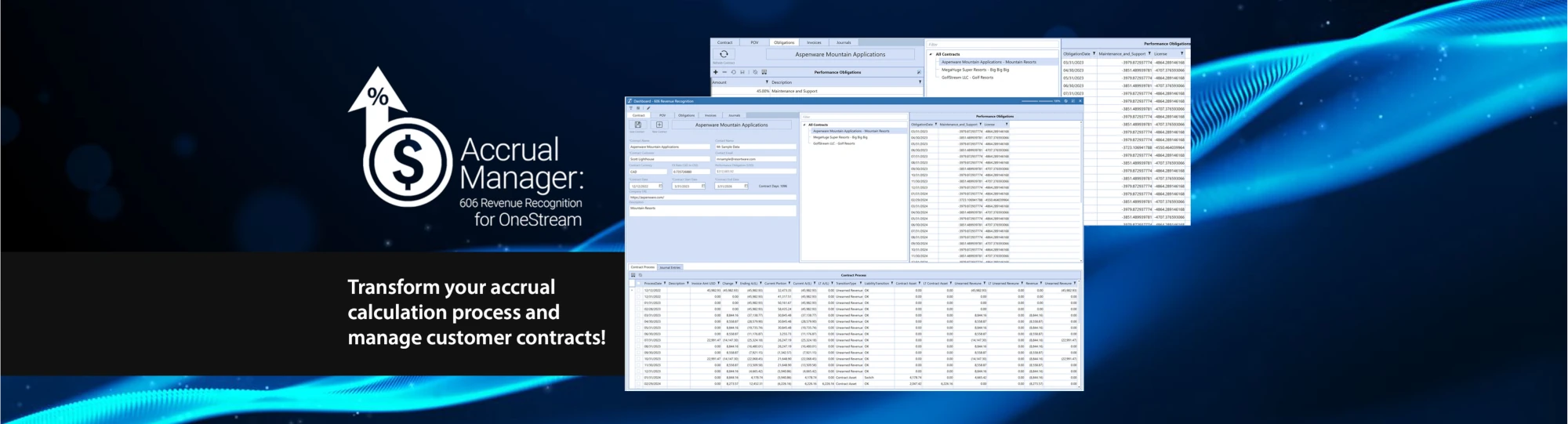
Task: Tick the checkbox for the 12/31/2022 row
Action: [x=638, y=296]
